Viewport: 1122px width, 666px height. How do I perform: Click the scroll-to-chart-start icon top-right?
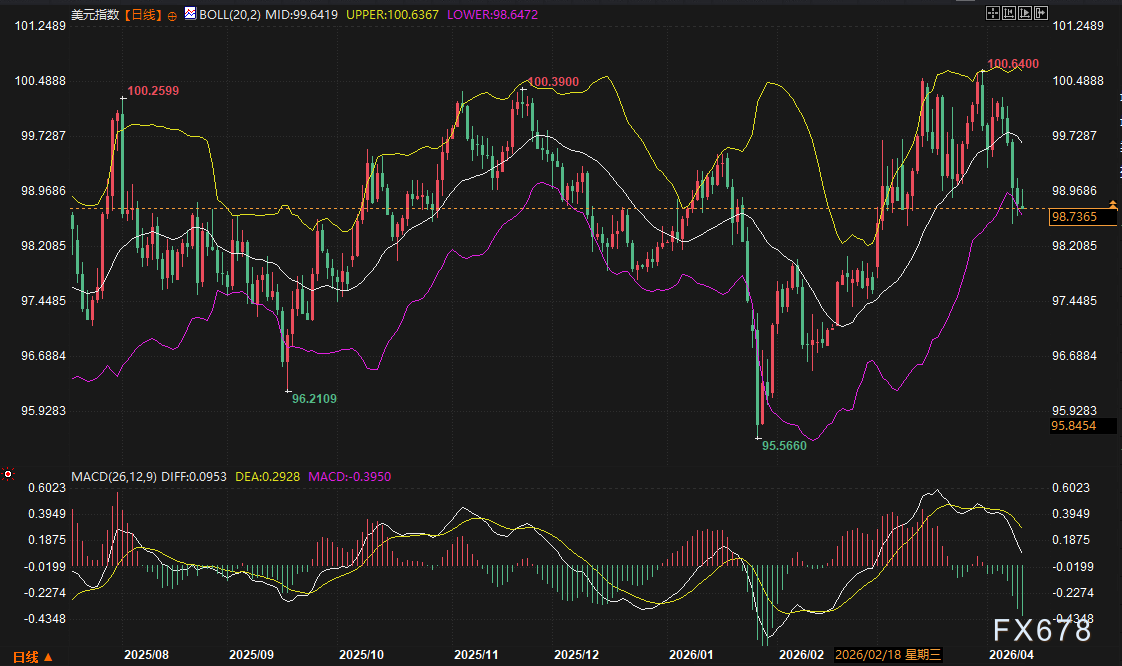1009,12
